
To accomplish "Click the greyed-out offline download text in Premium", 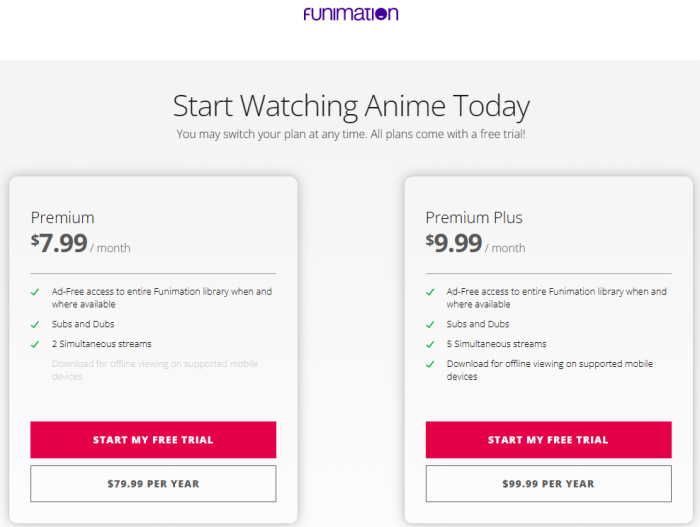I will (x=155, y=370).
